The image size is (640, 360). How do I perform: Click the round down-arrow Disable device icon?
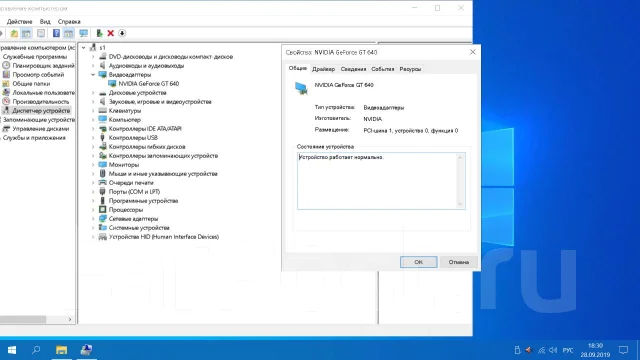[x=122, y=33]
